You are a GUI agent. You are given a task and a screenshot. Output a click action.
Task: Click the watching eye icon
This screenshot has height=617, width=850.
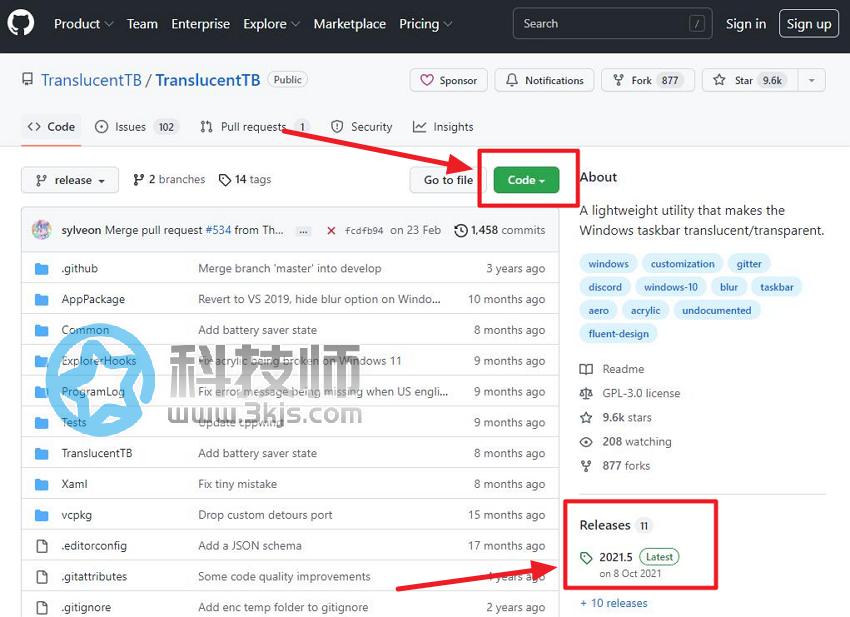[586, 442]
